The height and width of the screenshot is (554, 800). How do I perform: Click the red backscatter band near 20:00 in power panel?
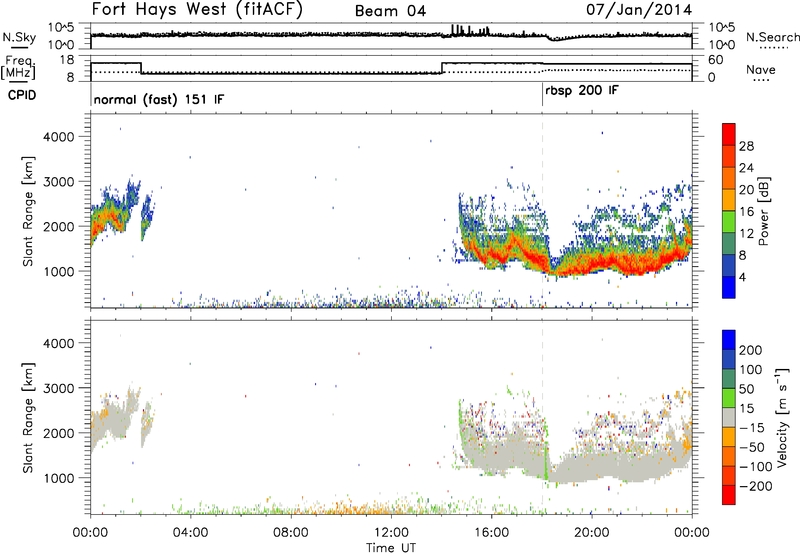coord(592,264)
